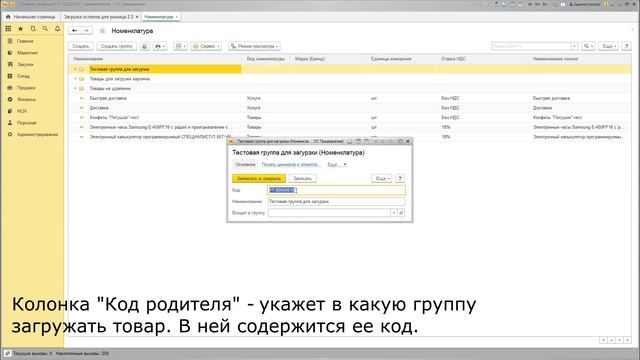Click Записать и закрыть button

point(259,178)
